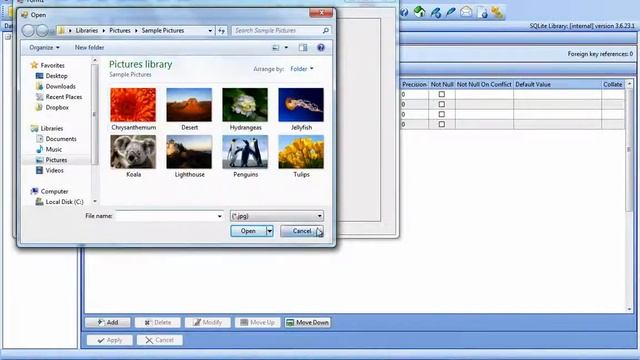Click the Open button's split arrow

coord(270,231)
